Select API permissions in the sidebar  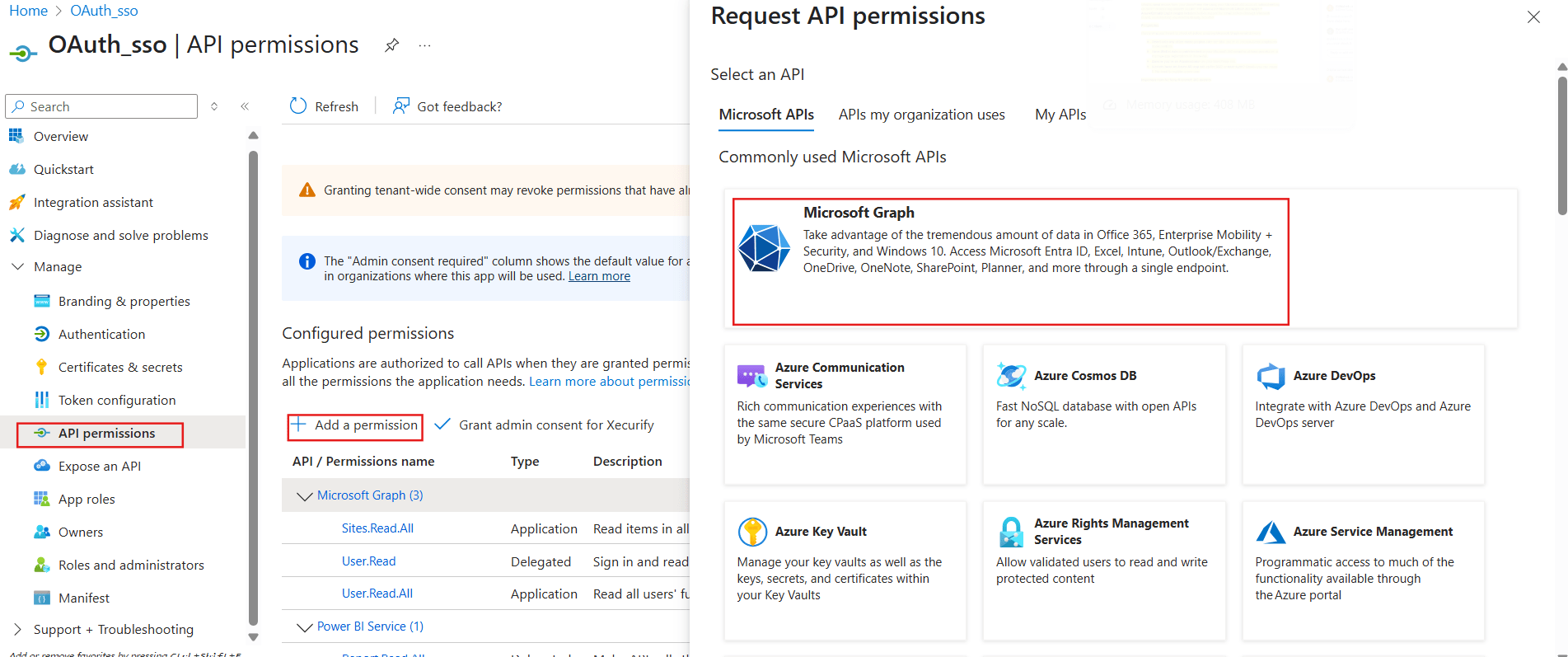pos(106,433)
